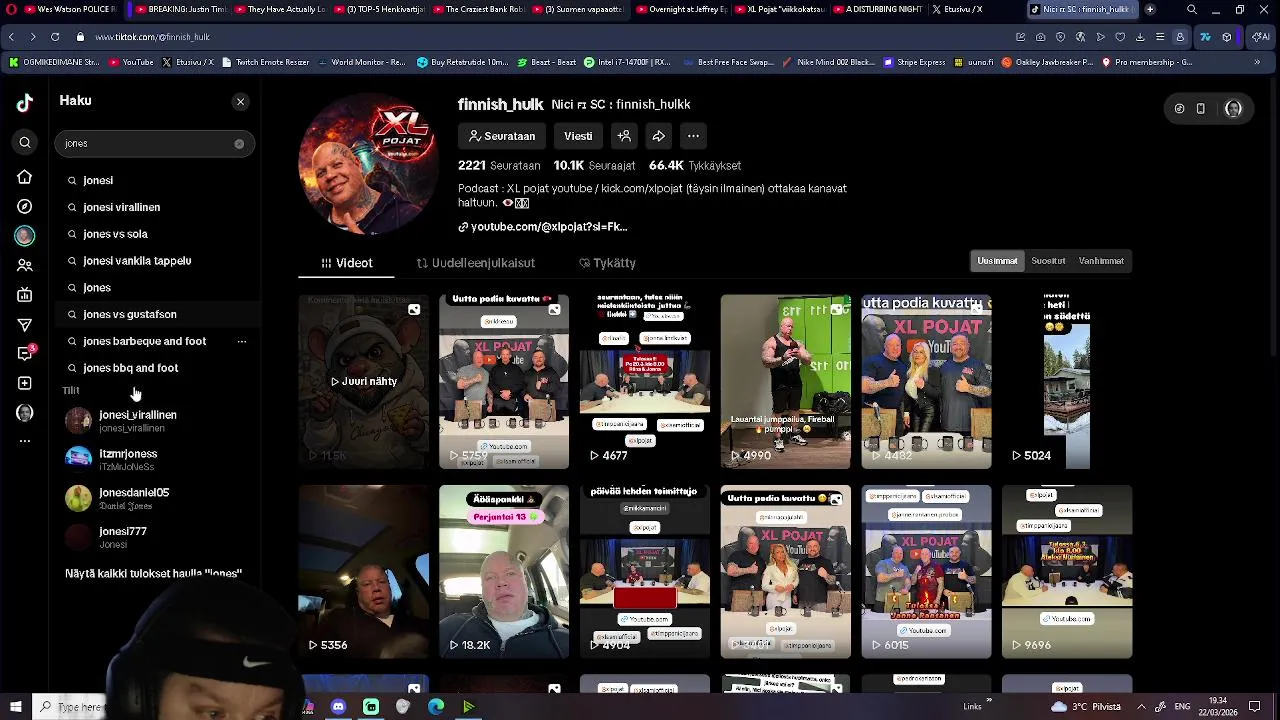This screenshot has width=1280, height=720.
Task: Select suggestion 'jones vs sola'
Action: (115, 234)
